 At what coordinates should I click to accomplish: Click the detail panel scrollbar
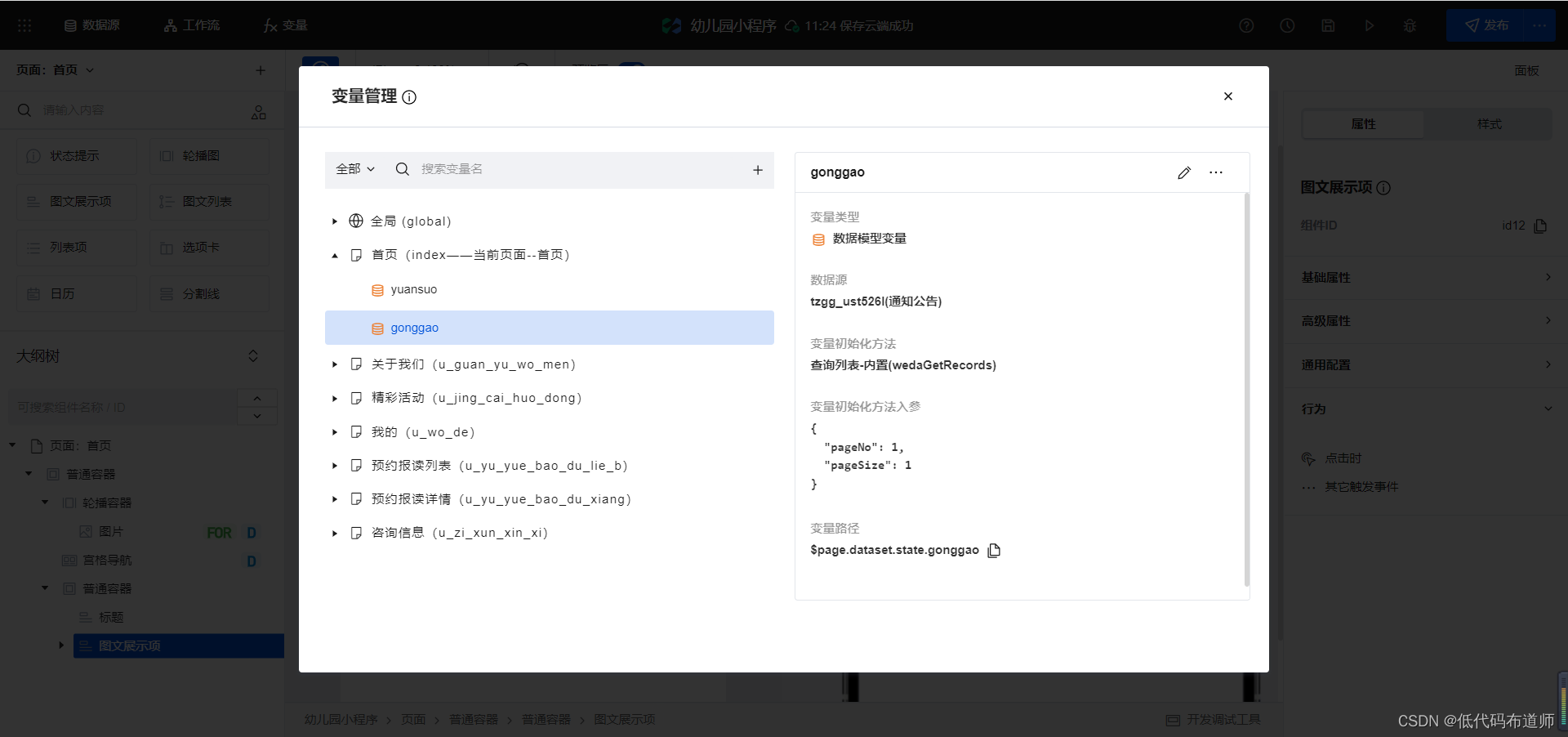[x=1246, y=390]
